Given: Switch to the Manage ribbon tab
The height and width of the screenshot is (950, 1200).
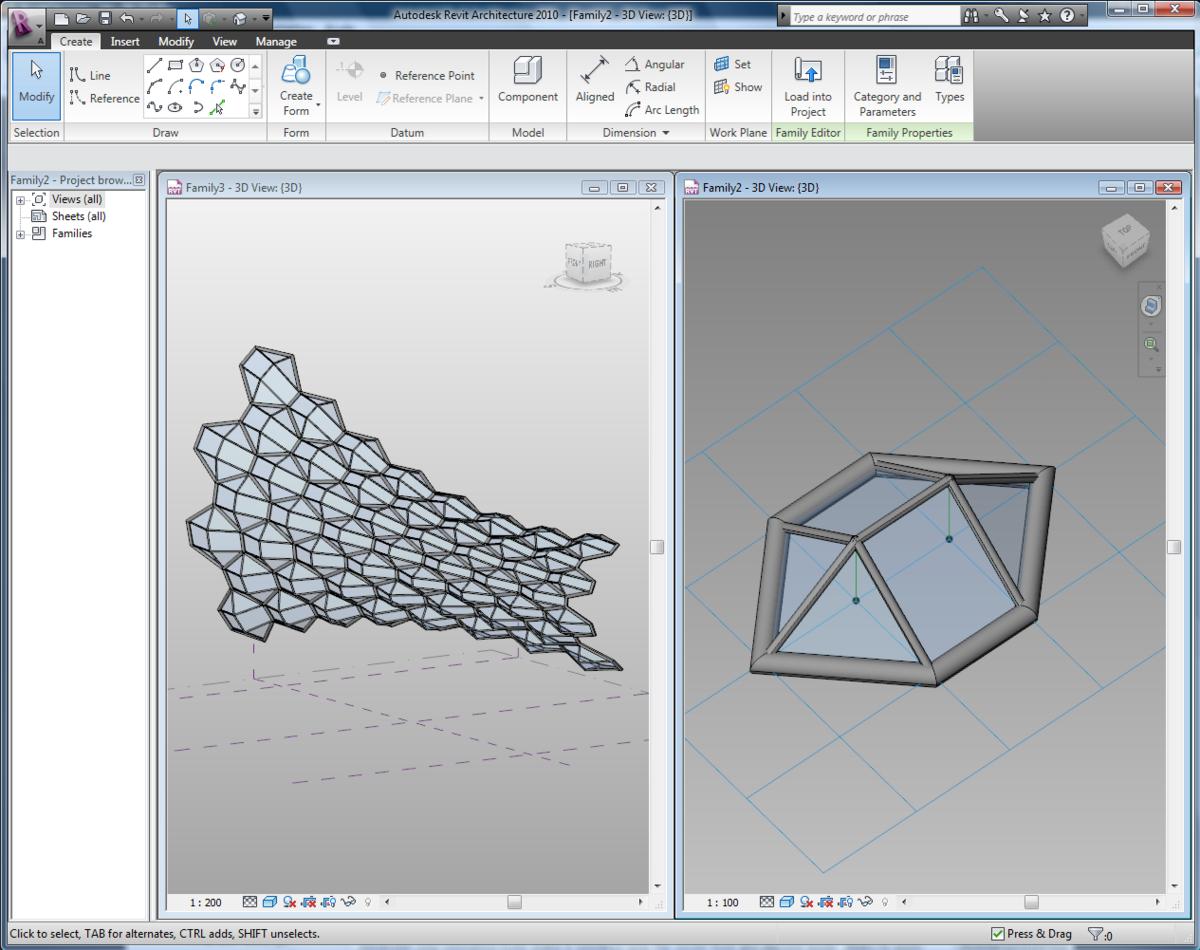Looking at the screenshot, I should 276,42.
